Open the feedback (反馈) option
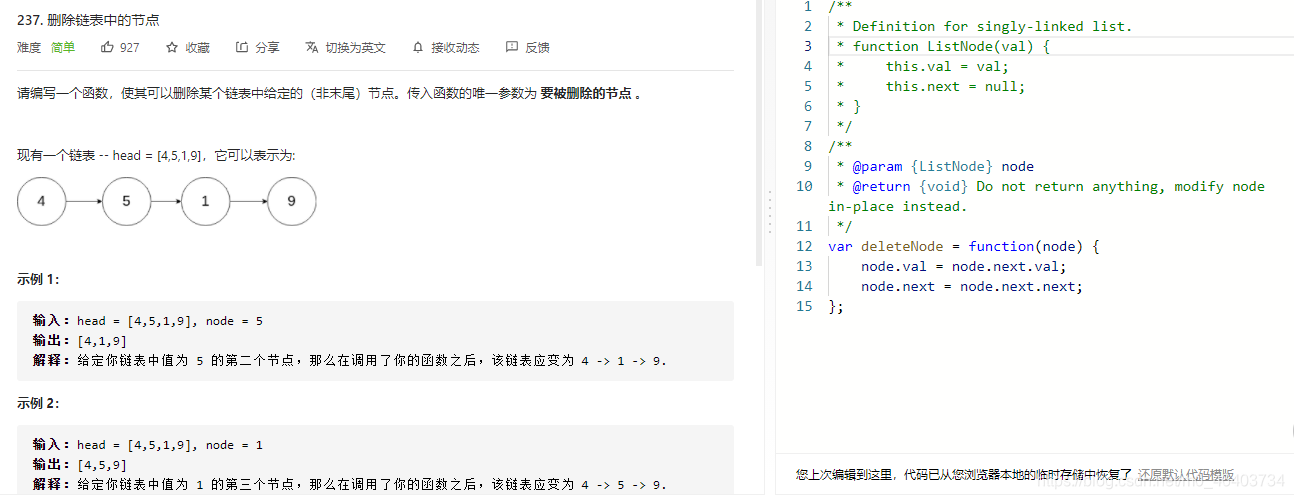Image resolution: width=1294 pixels, height=499 pixels. click(x=527, y=47)
